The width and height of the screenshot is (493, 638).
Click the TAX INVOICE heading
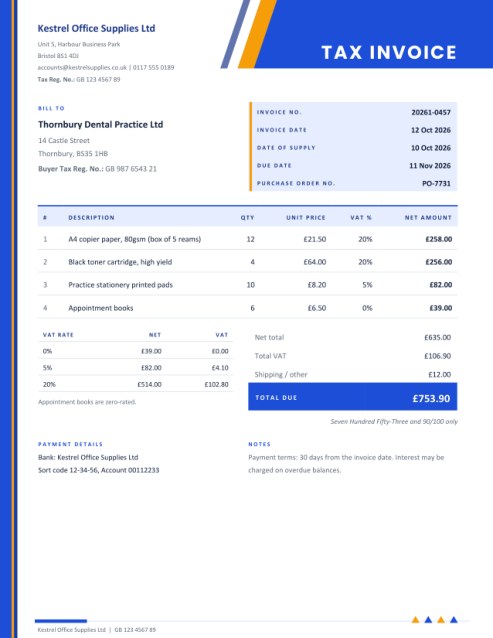point(389,52)
